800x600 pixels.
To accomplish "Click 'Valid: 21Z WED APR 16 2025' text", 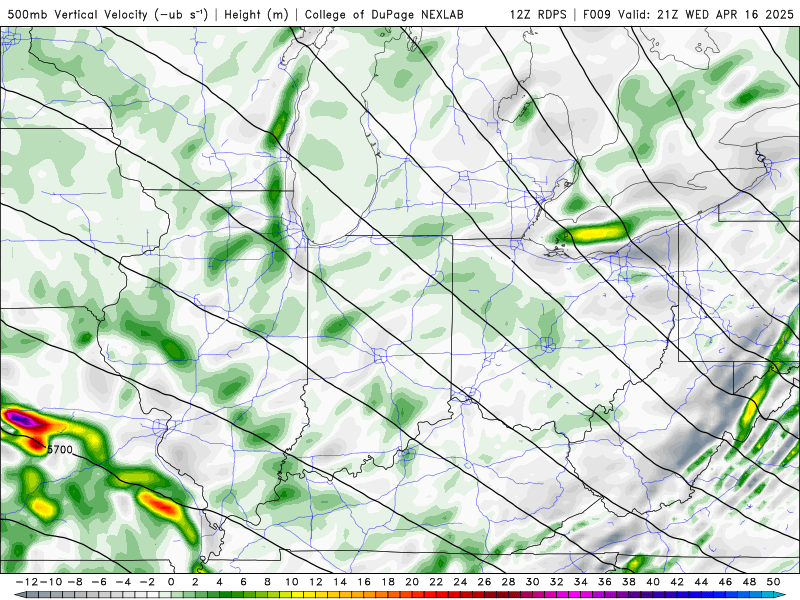I will point(706,15).
